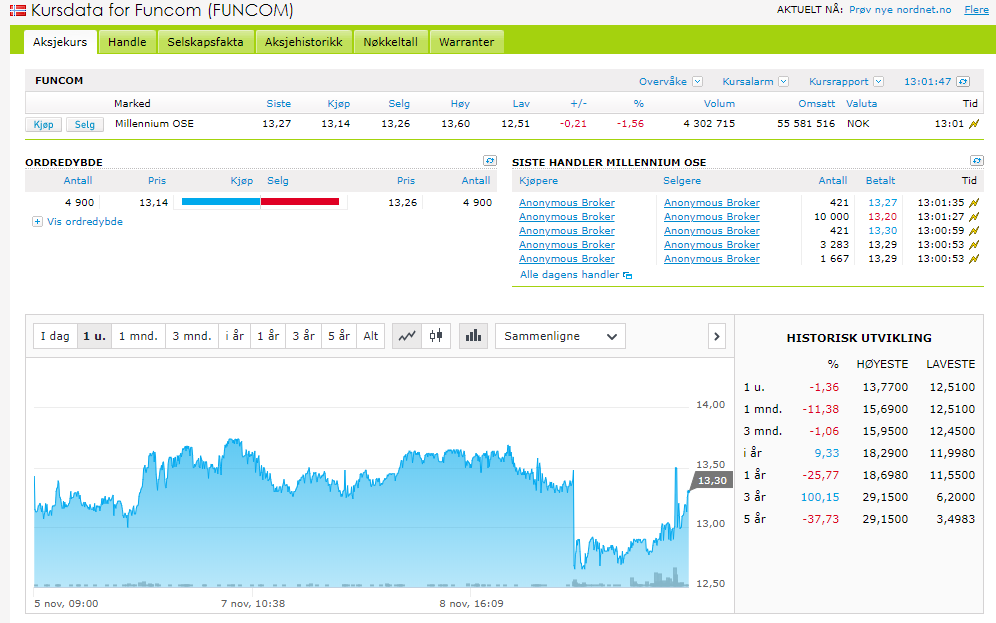Click the Betalt column header
The image size is (996, 623).
click(880, 180)
